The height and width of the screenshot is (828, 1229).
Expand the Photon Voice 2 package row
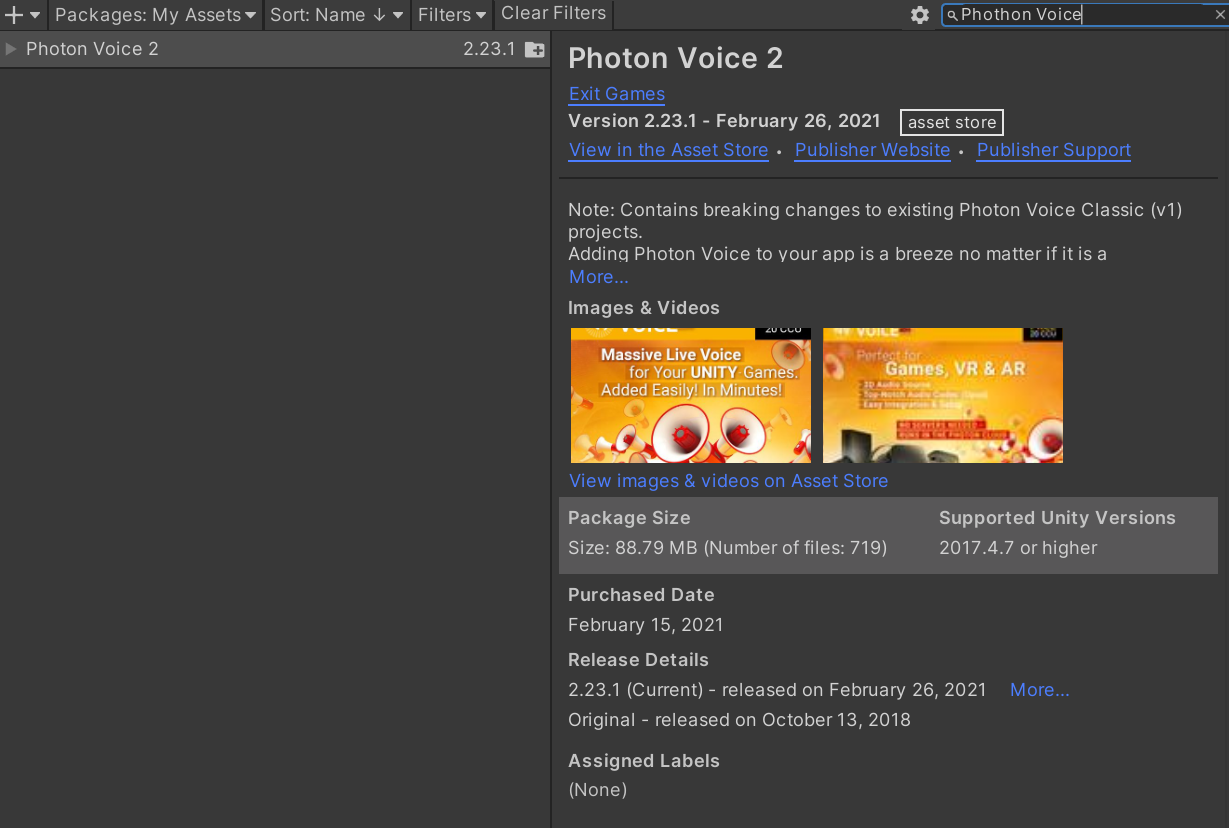pos(11,49)
